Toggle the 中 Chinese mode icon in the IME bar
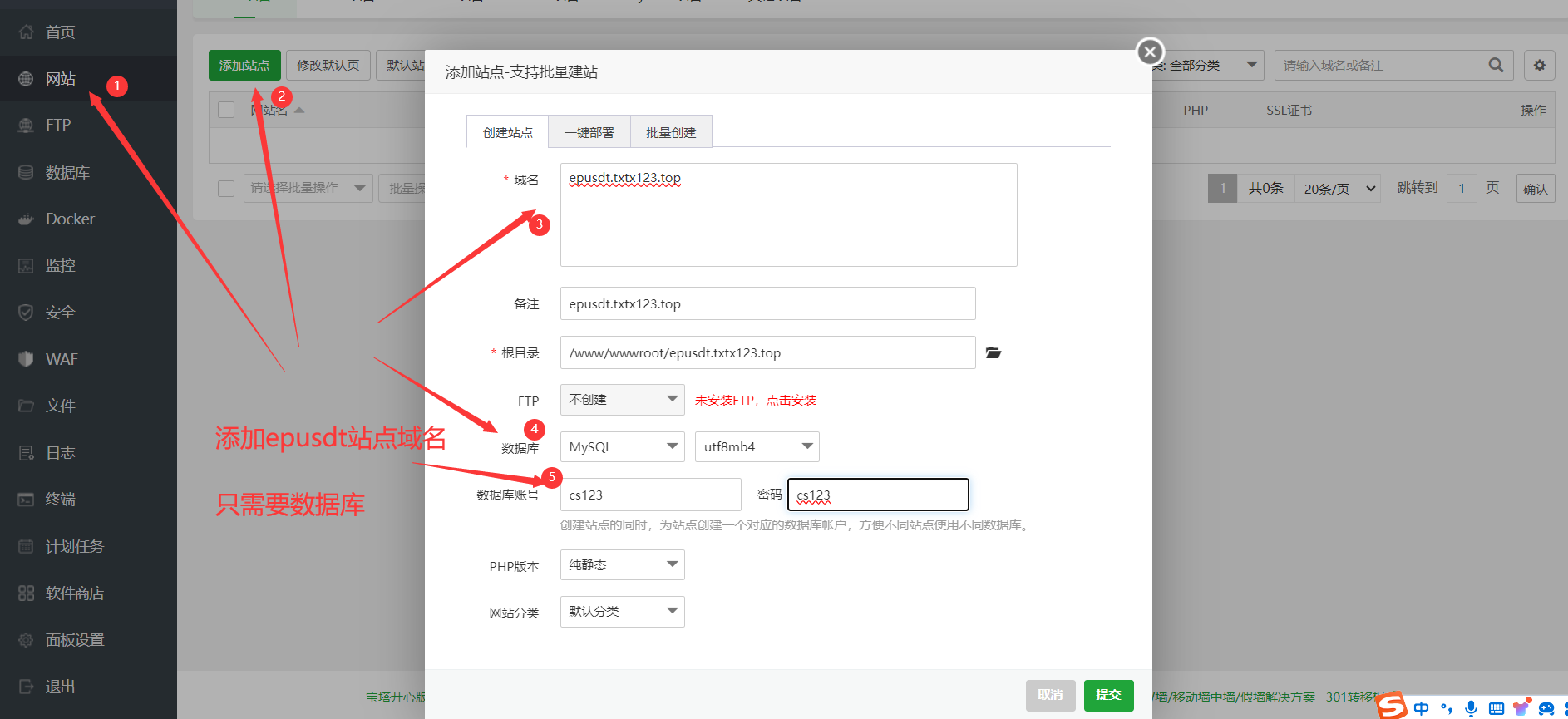The height and width of the screenshot is (719, 1568). pos(1422,708)
